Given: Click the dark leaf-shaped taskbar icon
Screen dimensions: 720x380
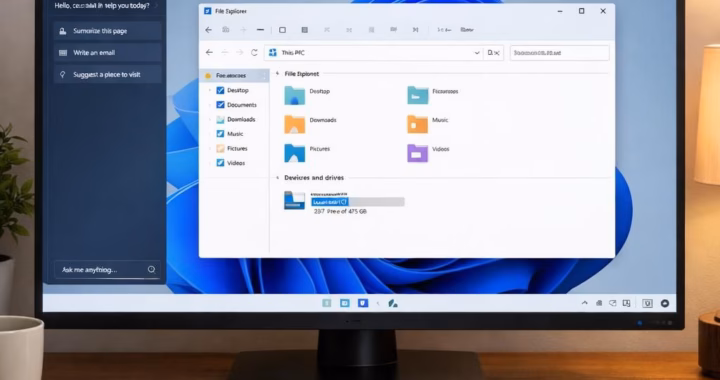Looking at the screenshot, I should [393, 303].
